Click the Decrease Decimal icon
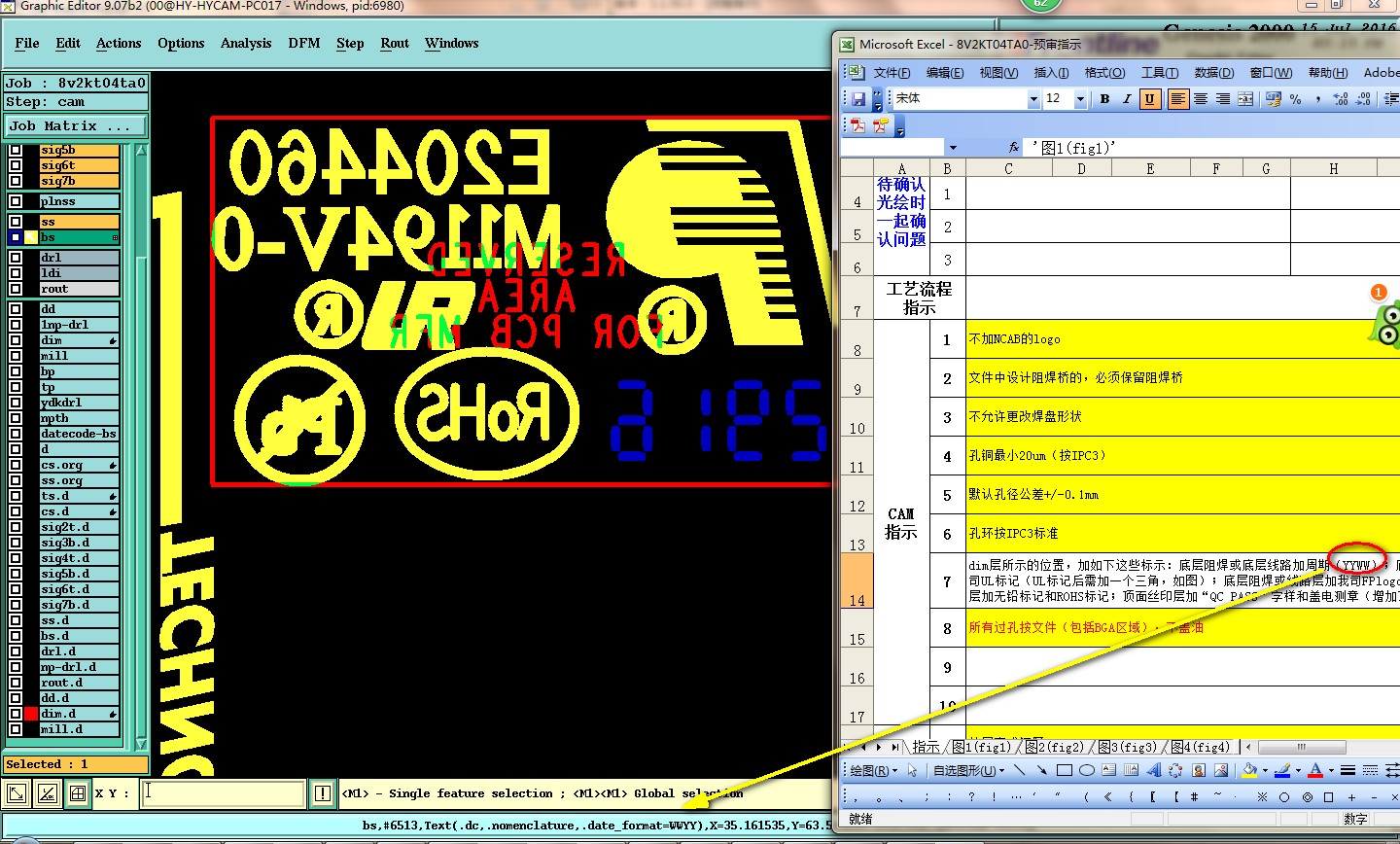The height and width of the screenshot is (844, 1400). pyautogui.click(x=1364, y=99)
